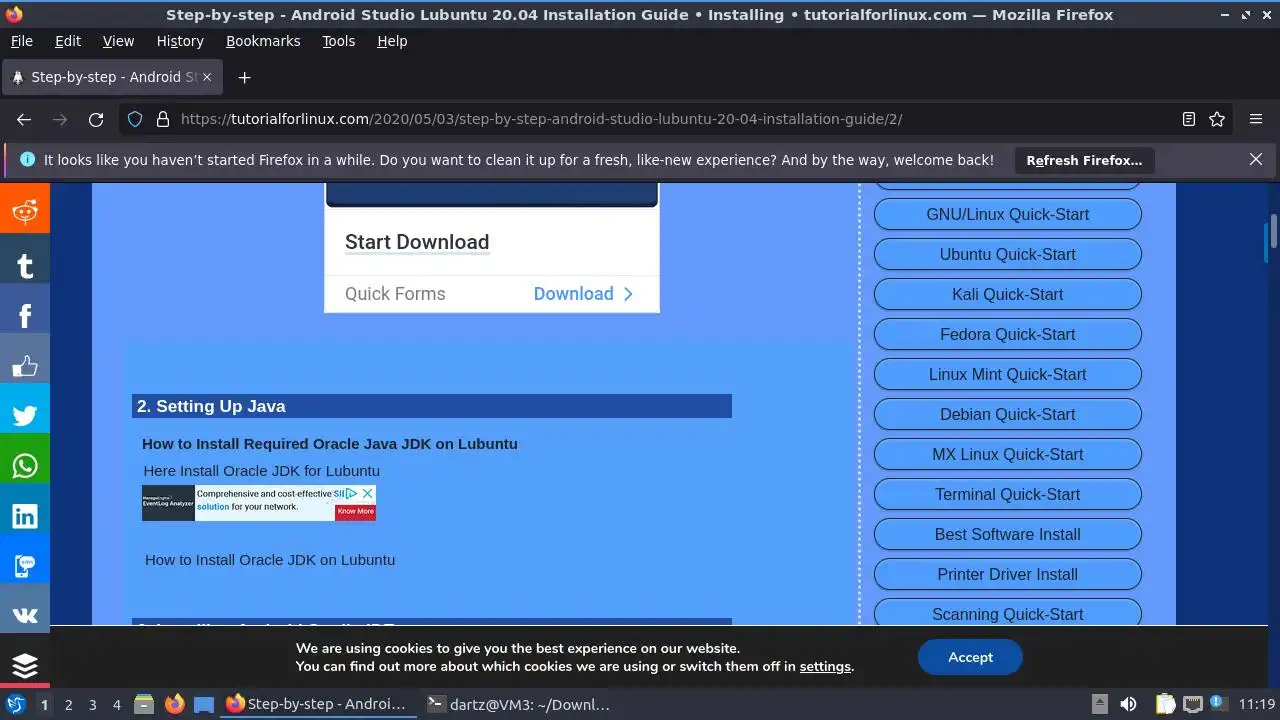Launch the file manager from the taskbar
The image size is (1280, 720).
pos(144,704)
